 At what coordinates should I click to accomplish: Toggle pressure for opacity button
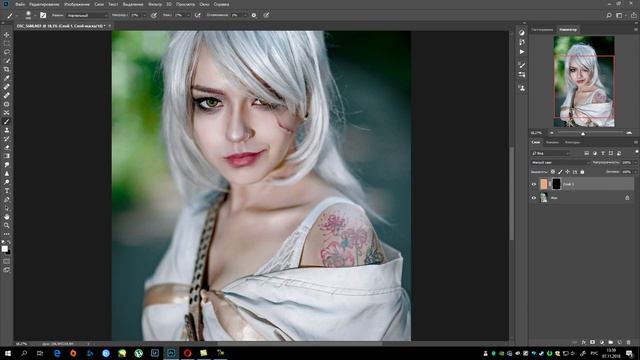154,15
